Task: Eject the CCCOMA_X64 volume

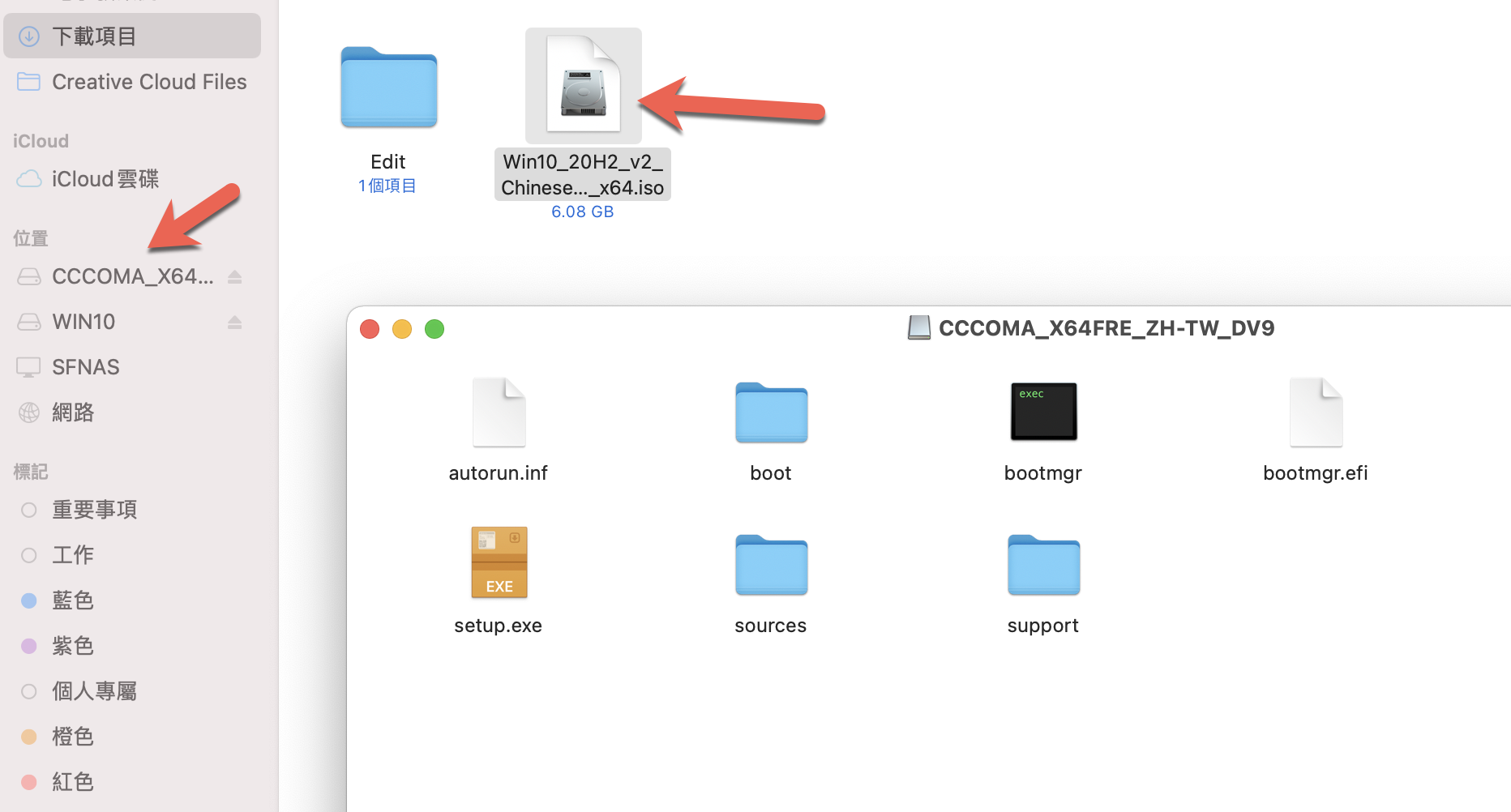Action: click(x=235, y=277)
